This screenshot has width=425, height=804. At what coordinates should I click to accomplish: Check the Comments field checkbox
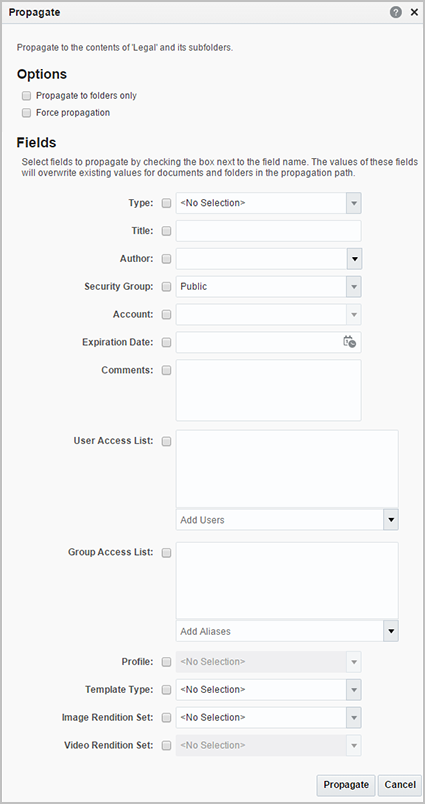click(x=166, y=370)
